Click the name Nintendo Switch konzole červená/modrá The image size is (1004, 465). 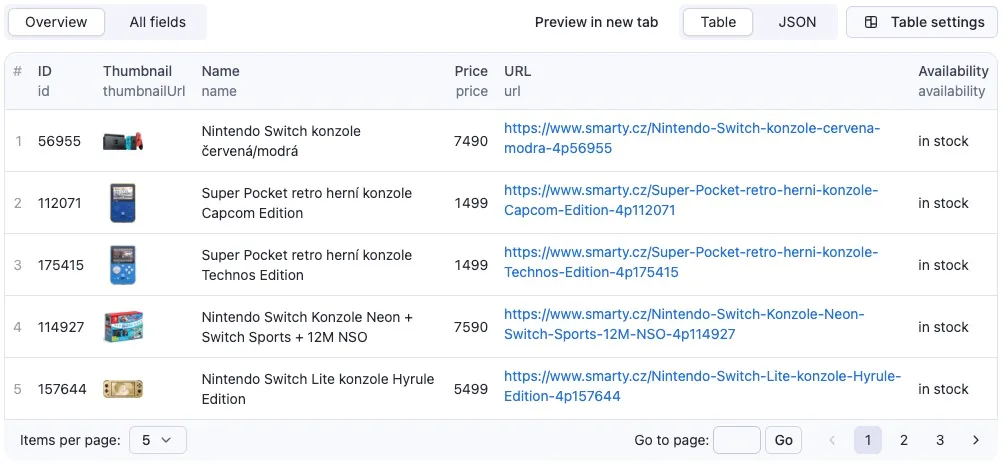click(281, 141)
